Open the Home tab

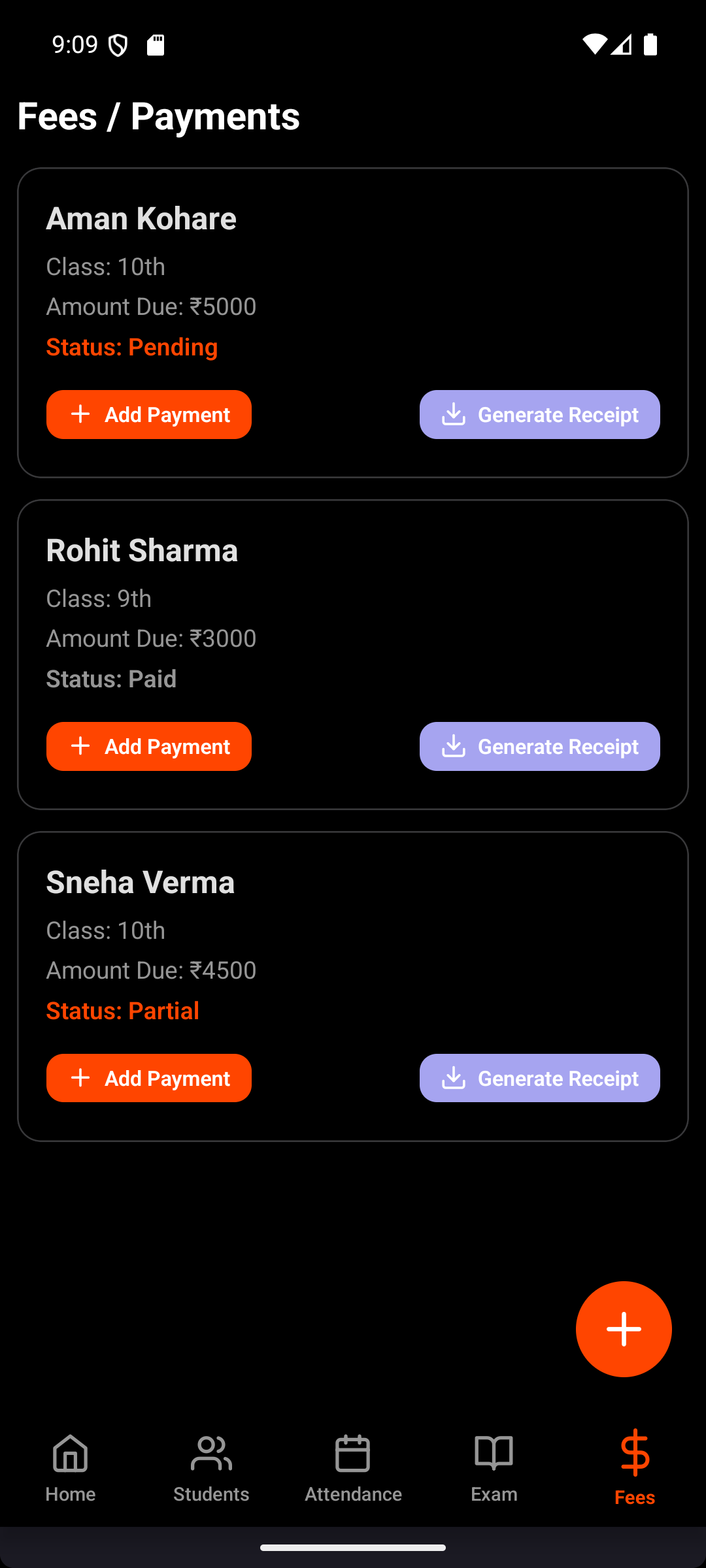(71, 1467)
